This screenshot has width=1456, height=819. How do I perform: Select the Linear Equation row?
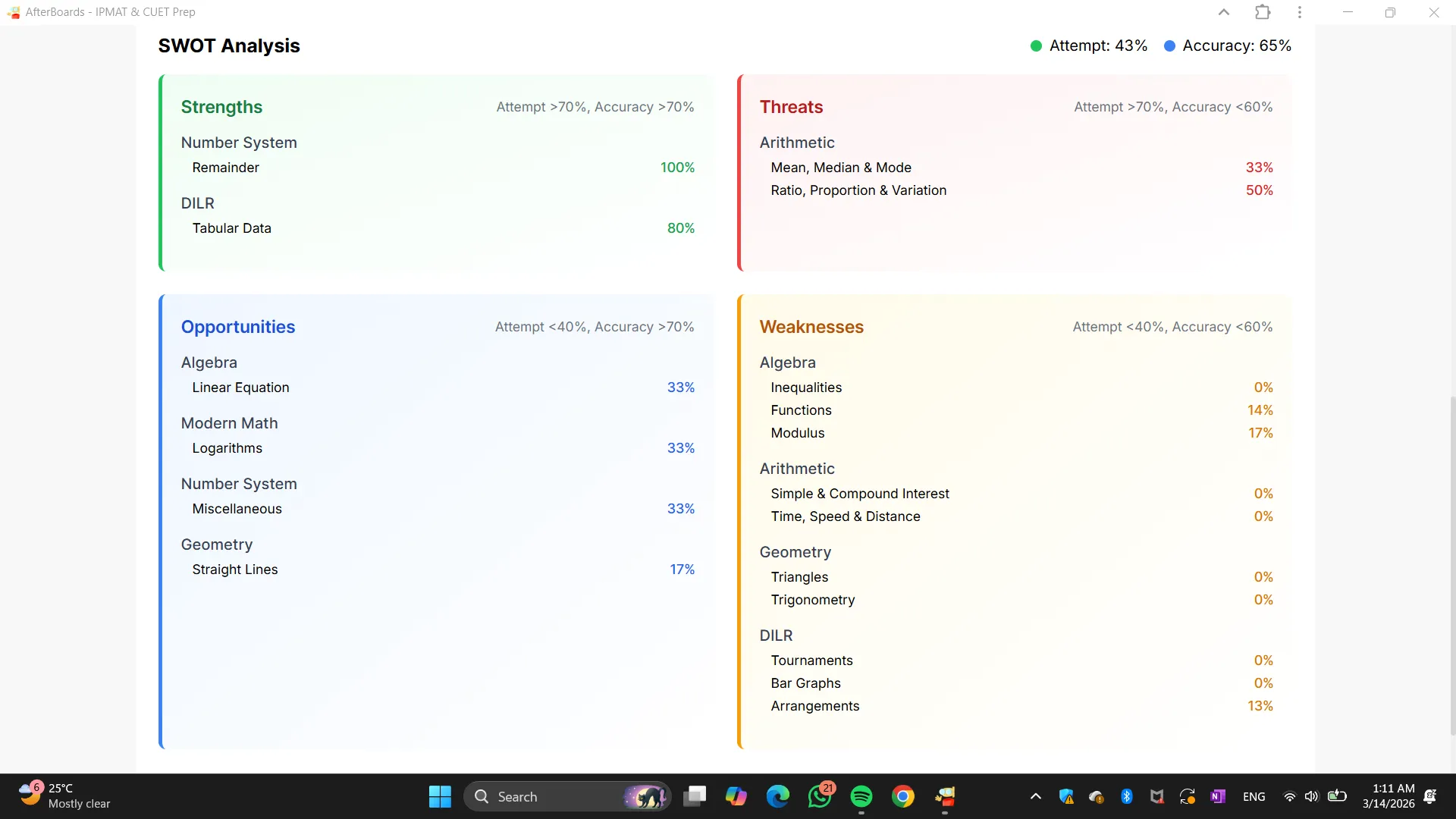coord(443,388)
